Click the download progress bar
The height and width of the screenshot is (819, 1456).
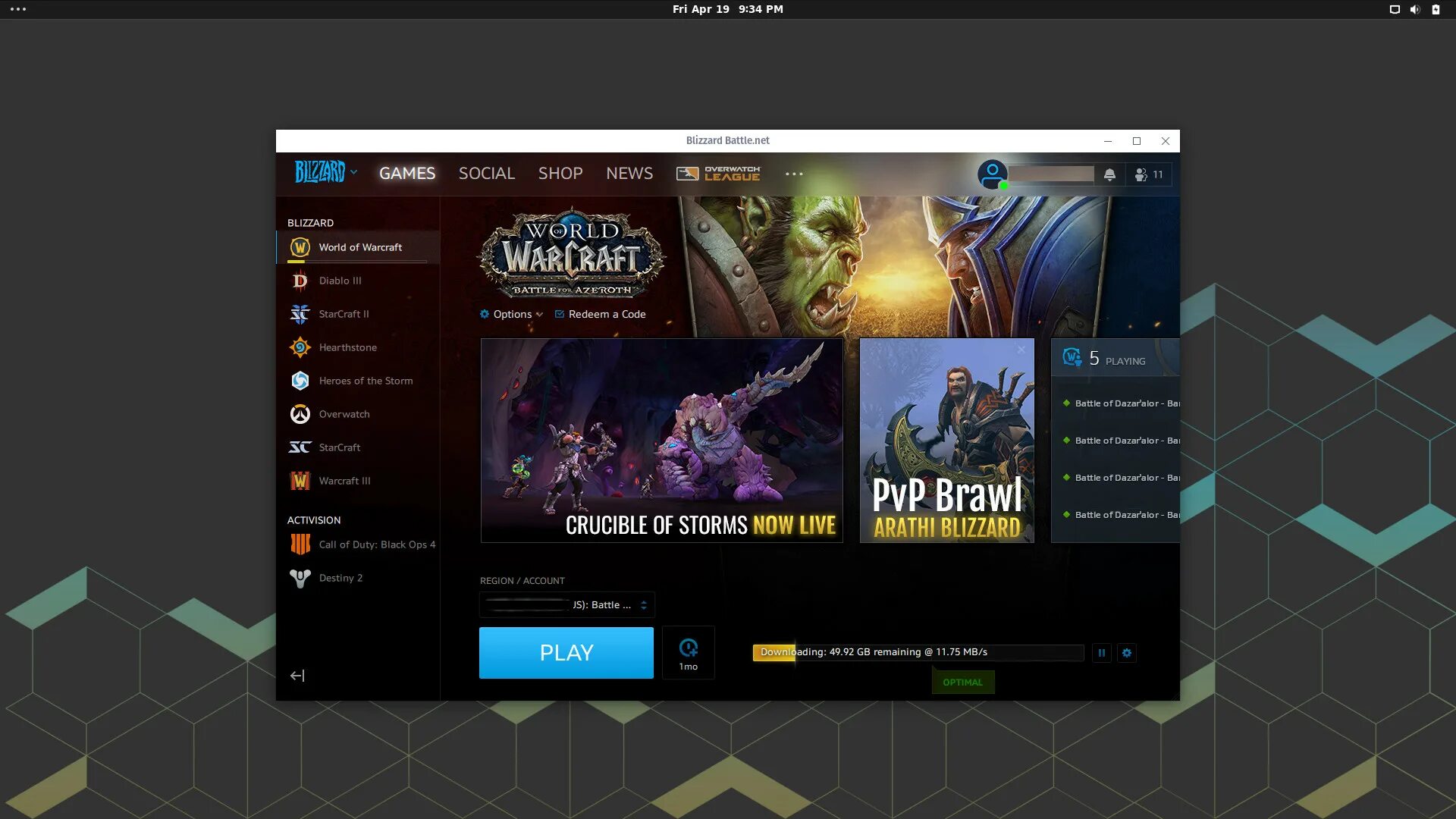(x=918, y=653)
